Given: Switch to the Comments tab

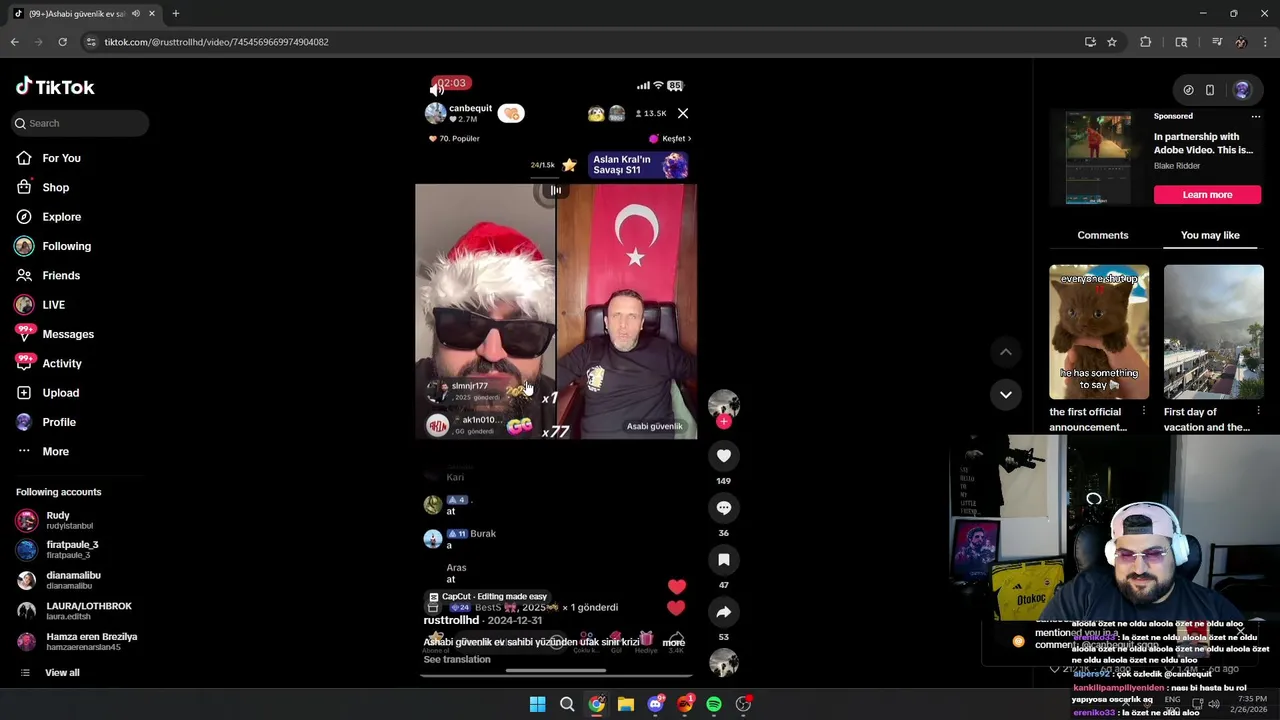Looking at the screenshot, I should coord(1103,236).
